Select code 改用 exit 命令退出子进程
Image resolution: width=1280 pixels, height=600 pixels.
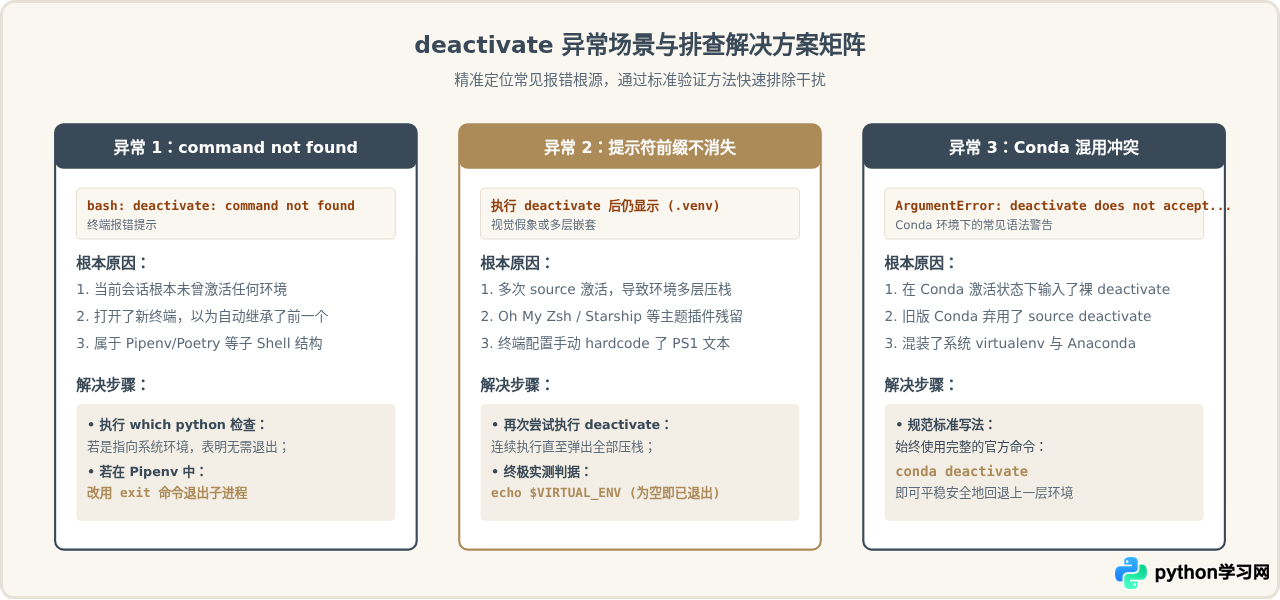(x=167, y=493)
